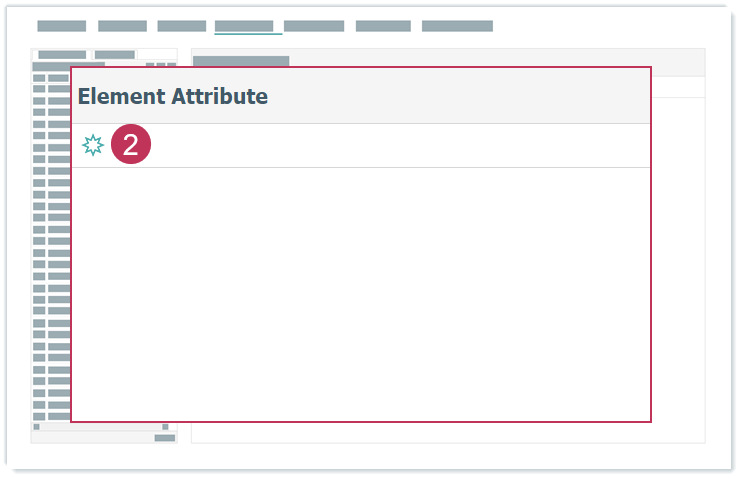Select the topmost row in the left tree list
Screen dimensions: 741x479
tap(52, 77)
